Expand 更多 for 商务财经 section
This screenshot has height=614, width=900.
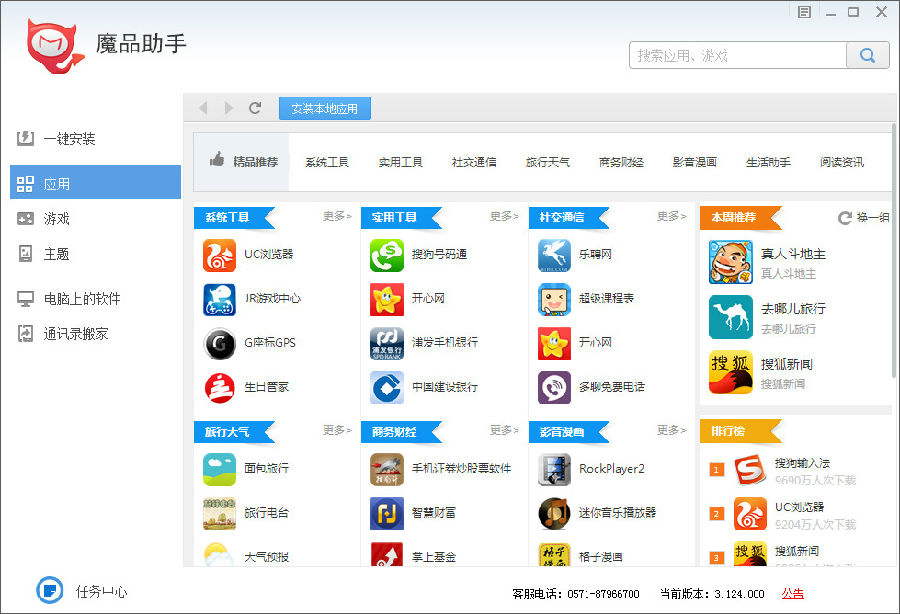pos(504,430)
